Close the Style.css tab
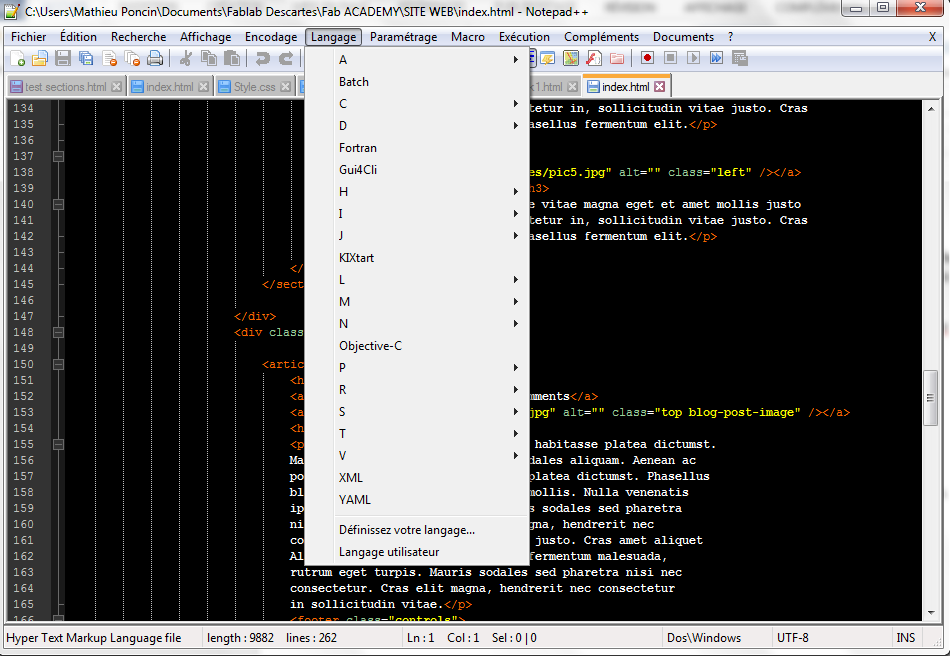 (x=285, y=87)
